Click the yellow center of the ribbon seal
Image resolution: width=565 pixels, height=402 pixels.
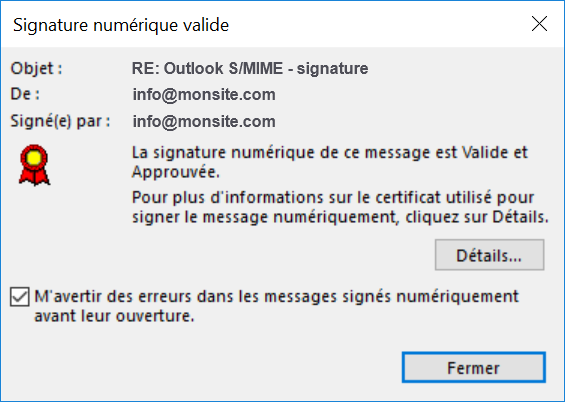[34, 157]
